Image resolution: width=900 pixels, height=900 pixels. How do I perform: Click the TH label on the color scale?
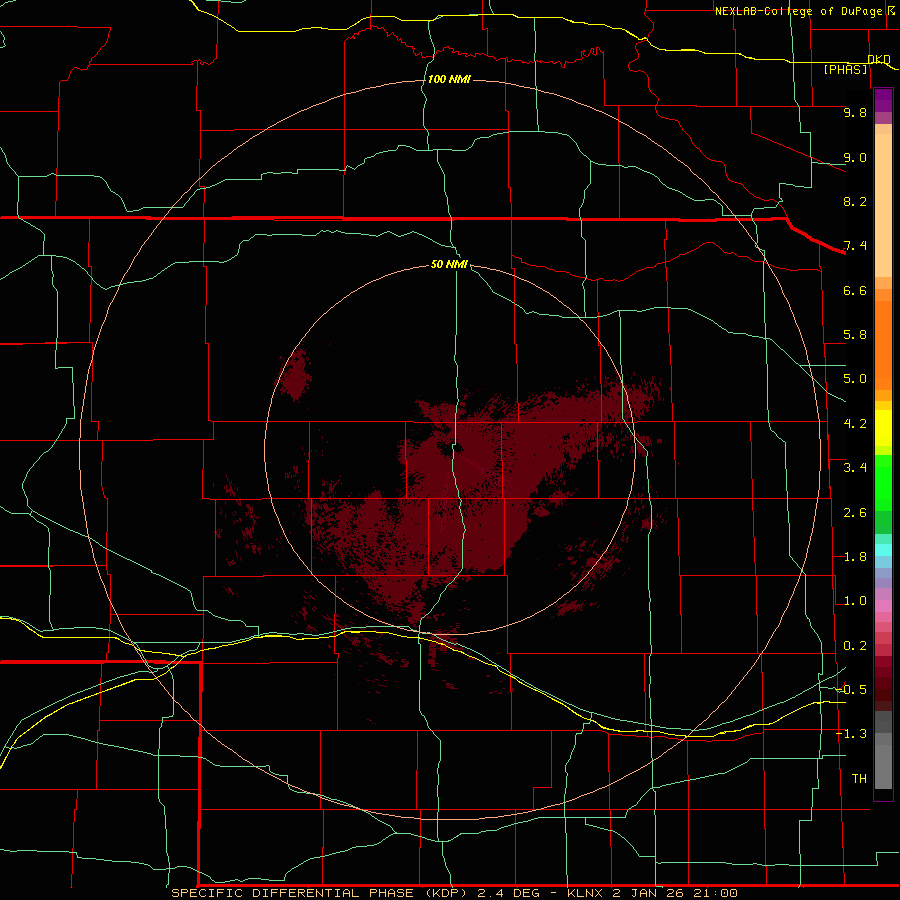[859, 778]
